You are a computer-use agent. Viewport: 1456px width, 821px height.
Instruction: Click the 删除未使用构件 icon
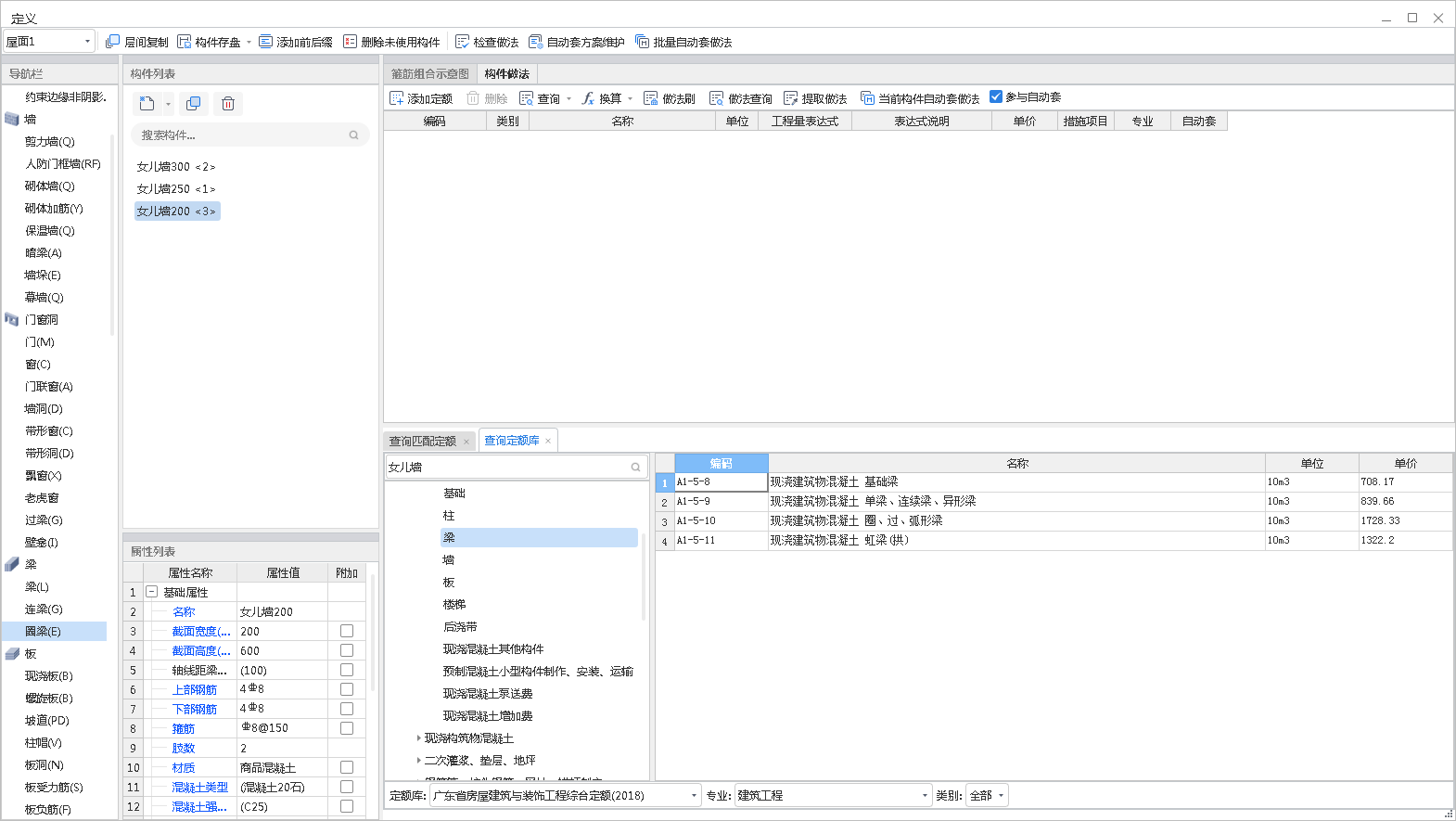(350, 42)
